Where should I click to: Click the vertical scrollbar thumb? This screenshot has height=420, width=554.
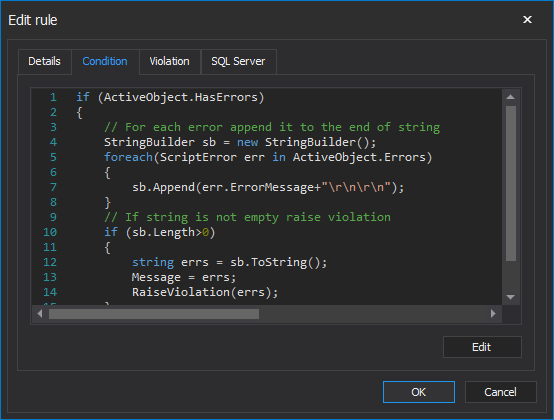[x=511, y=183]
